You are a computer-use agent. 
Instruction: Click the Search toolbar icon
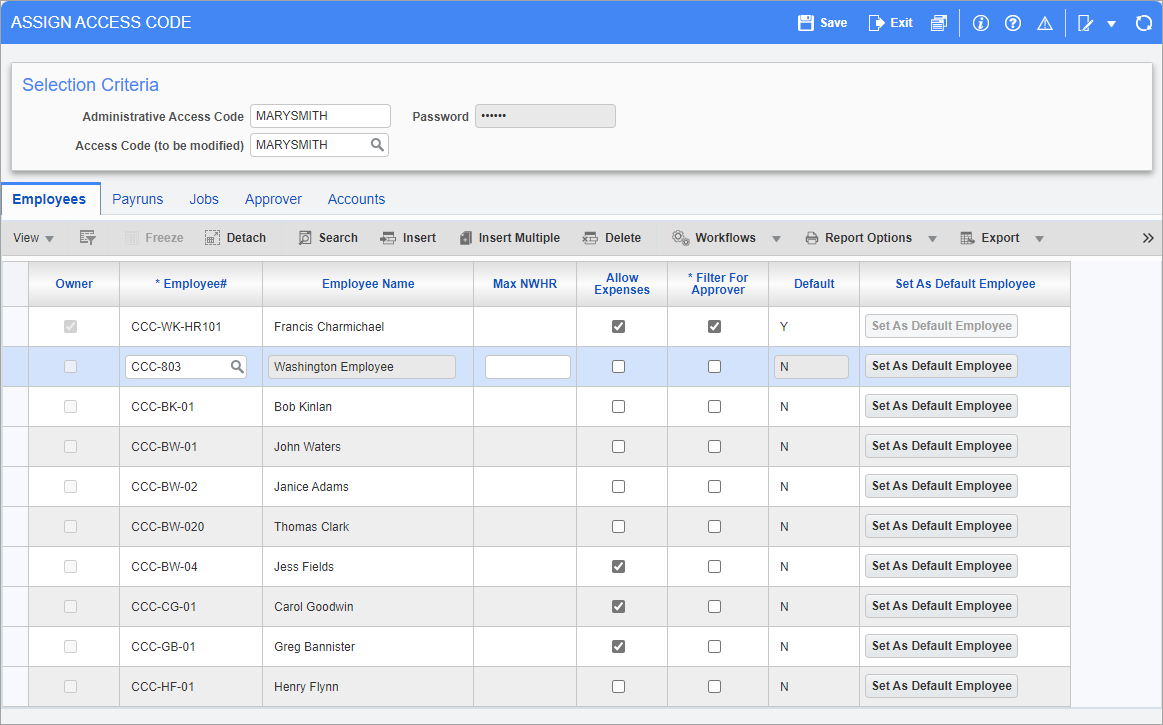pyautogui.click(x=305, y=237)
